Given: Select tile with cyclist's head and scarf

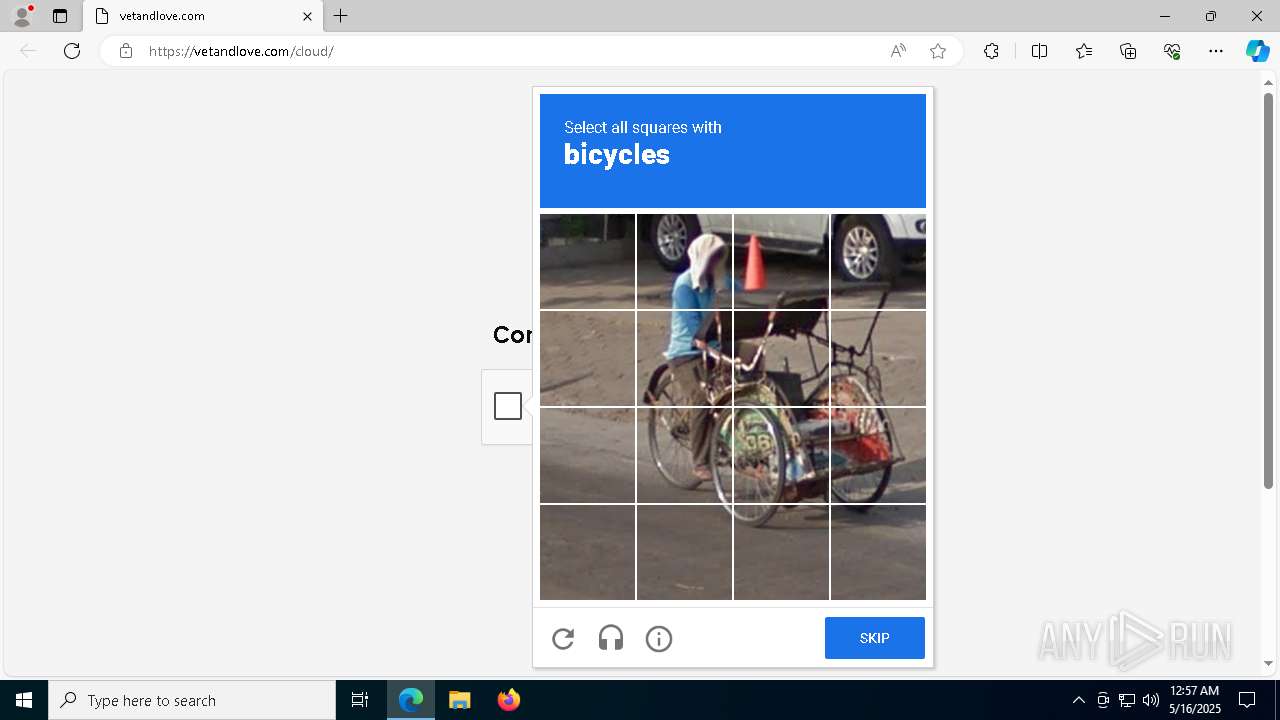Looking at the screenshot, I should pyautogui.click(x=684, y=261).
